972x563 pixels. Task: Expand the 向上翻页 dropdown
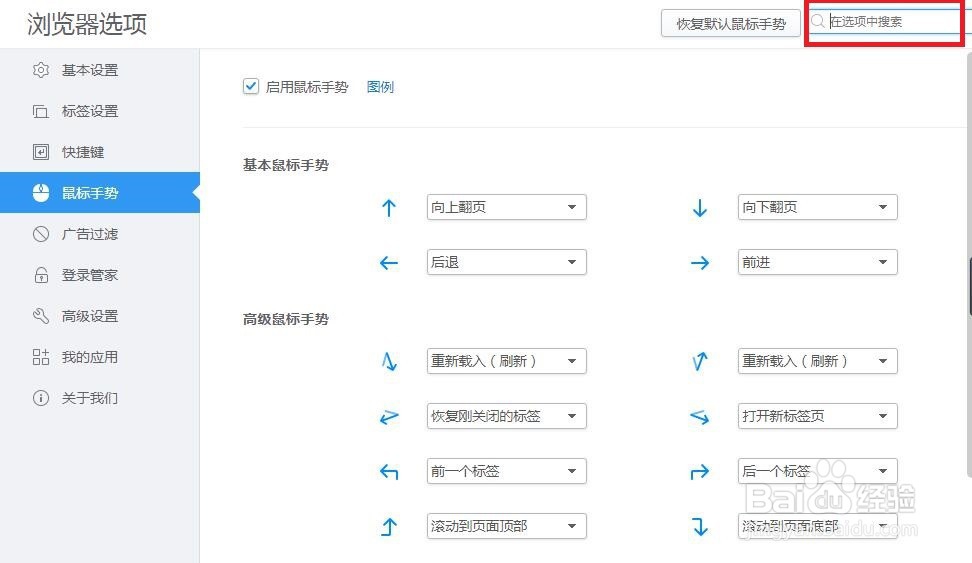pos(506,207)
